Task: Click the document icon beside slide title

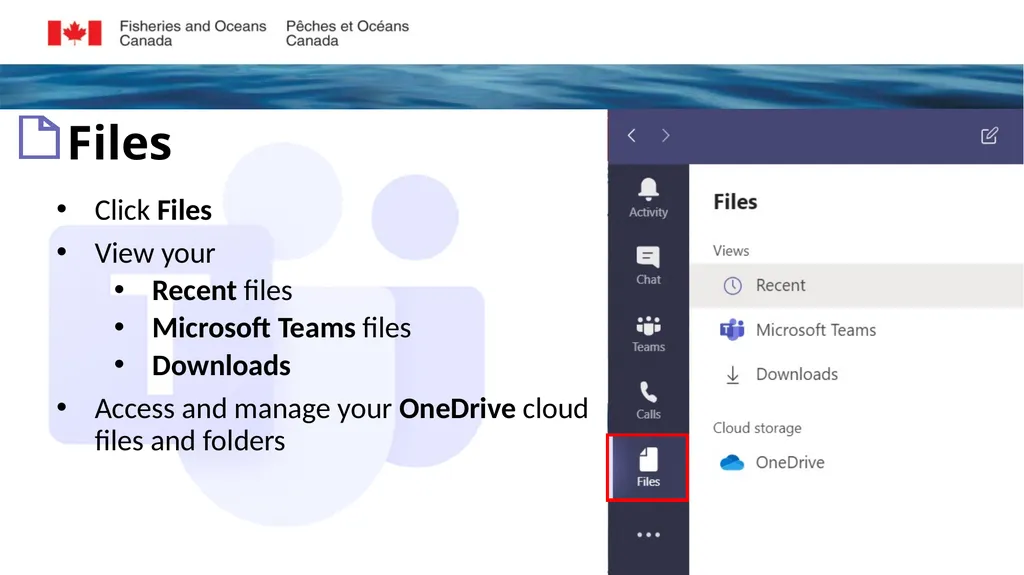Action: [39, 137]
